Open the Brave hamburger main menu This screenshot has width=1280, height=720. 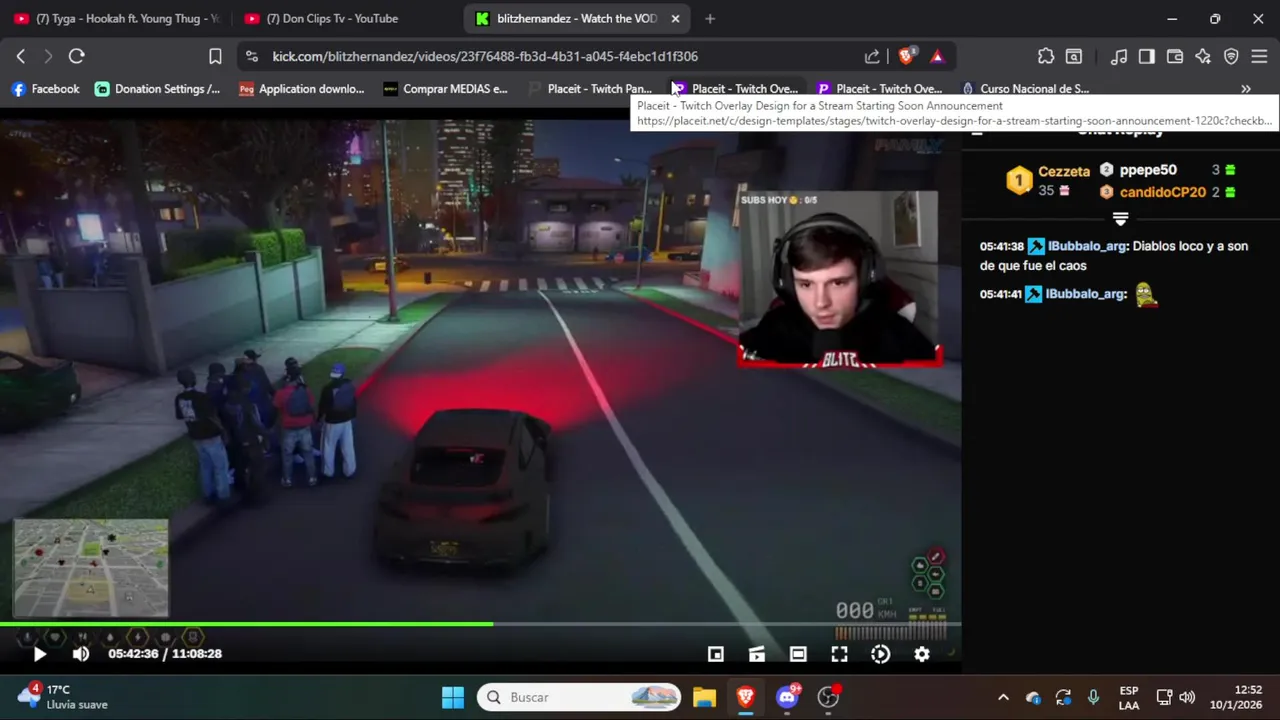point(1259,57)
